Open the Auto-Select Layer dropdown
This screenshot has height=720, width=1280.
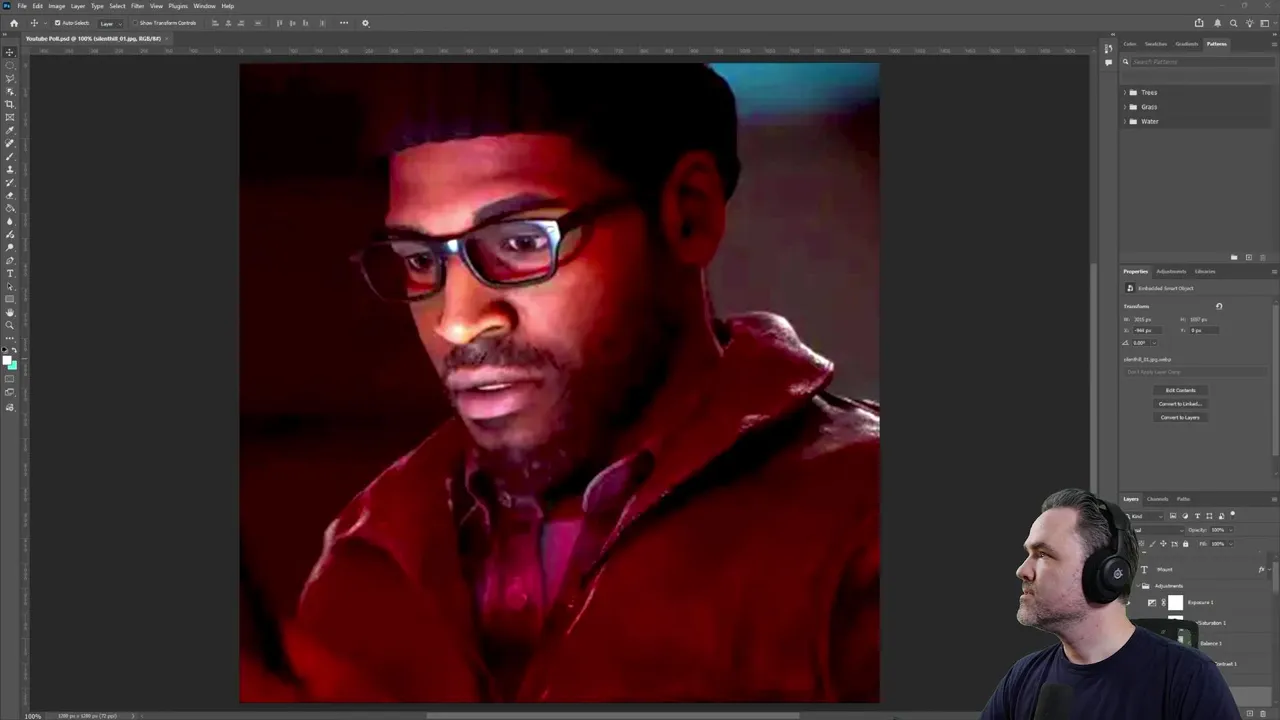pos(109,23)
